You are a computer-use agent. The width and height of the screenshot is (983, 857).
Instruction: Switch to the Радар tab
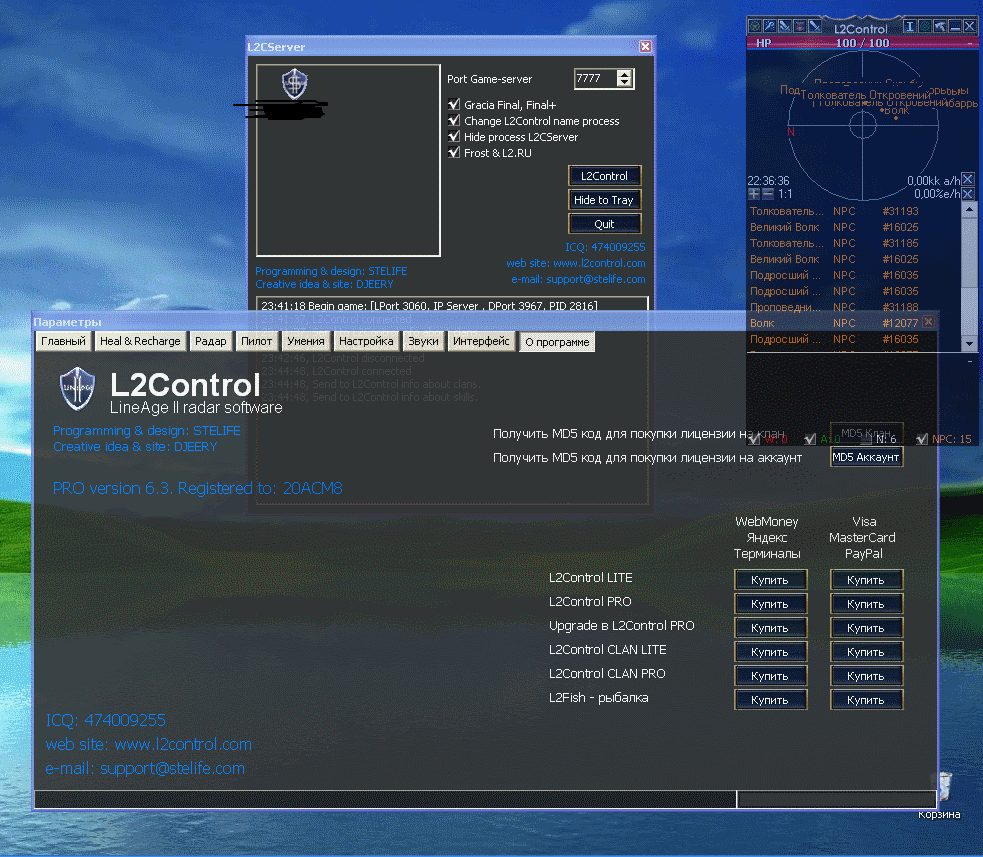(x=211, y=341)
